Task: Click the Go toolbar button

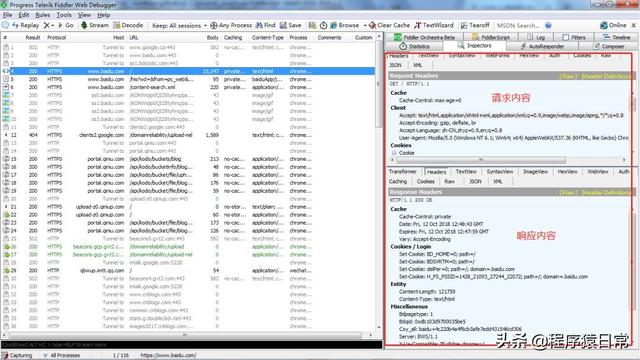Action: click(x=66, y=25)
